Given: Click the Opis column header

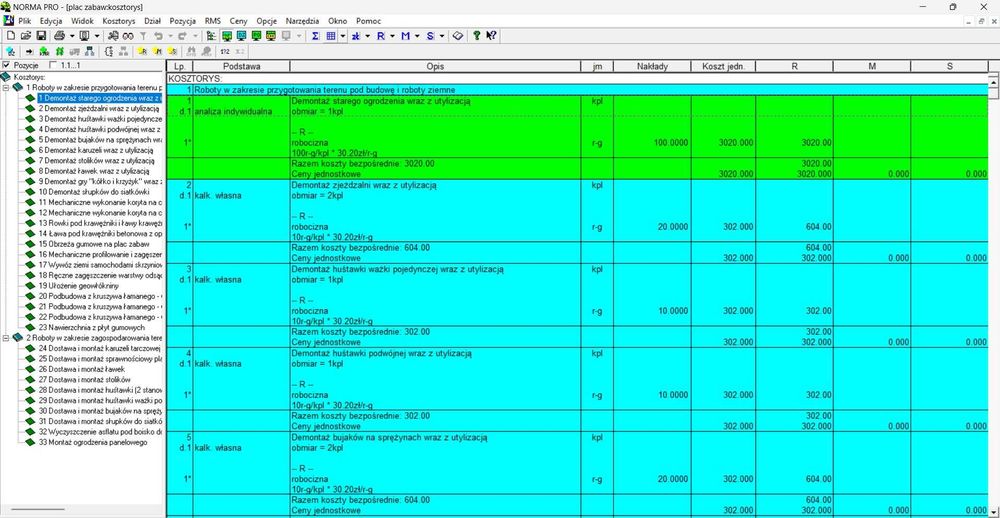Looking at the screenshot, I should (435, 66).
